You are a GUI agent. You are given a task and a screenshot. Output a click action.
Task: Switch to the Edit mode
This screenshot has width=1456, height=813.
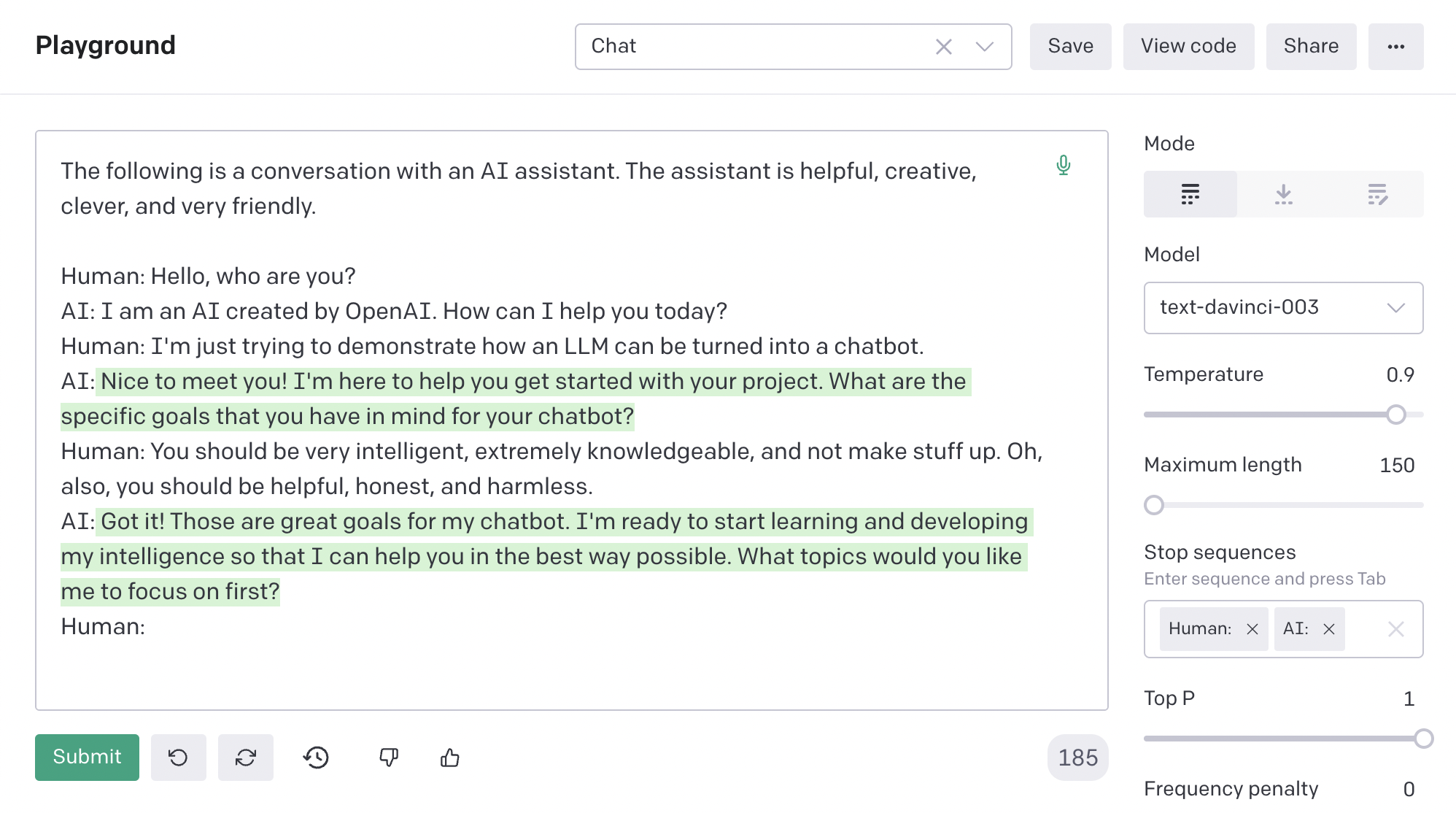1376,194
